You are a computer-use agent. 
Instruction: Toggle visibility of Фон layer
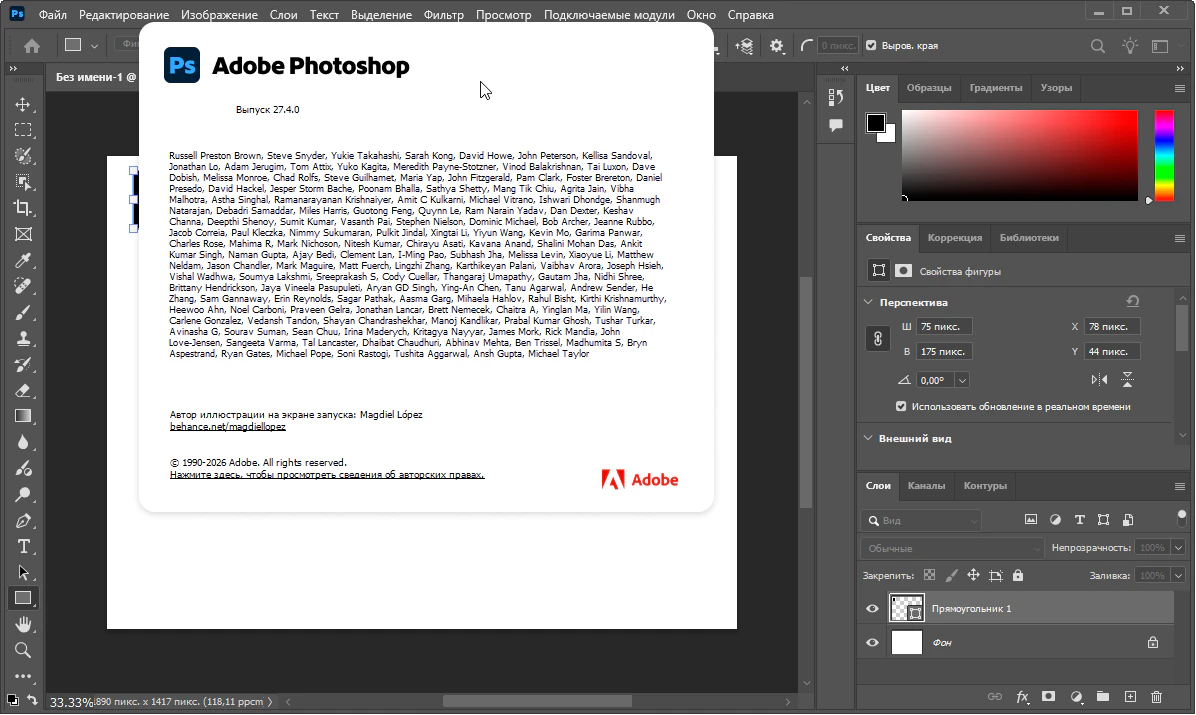(x=872, y=643)
